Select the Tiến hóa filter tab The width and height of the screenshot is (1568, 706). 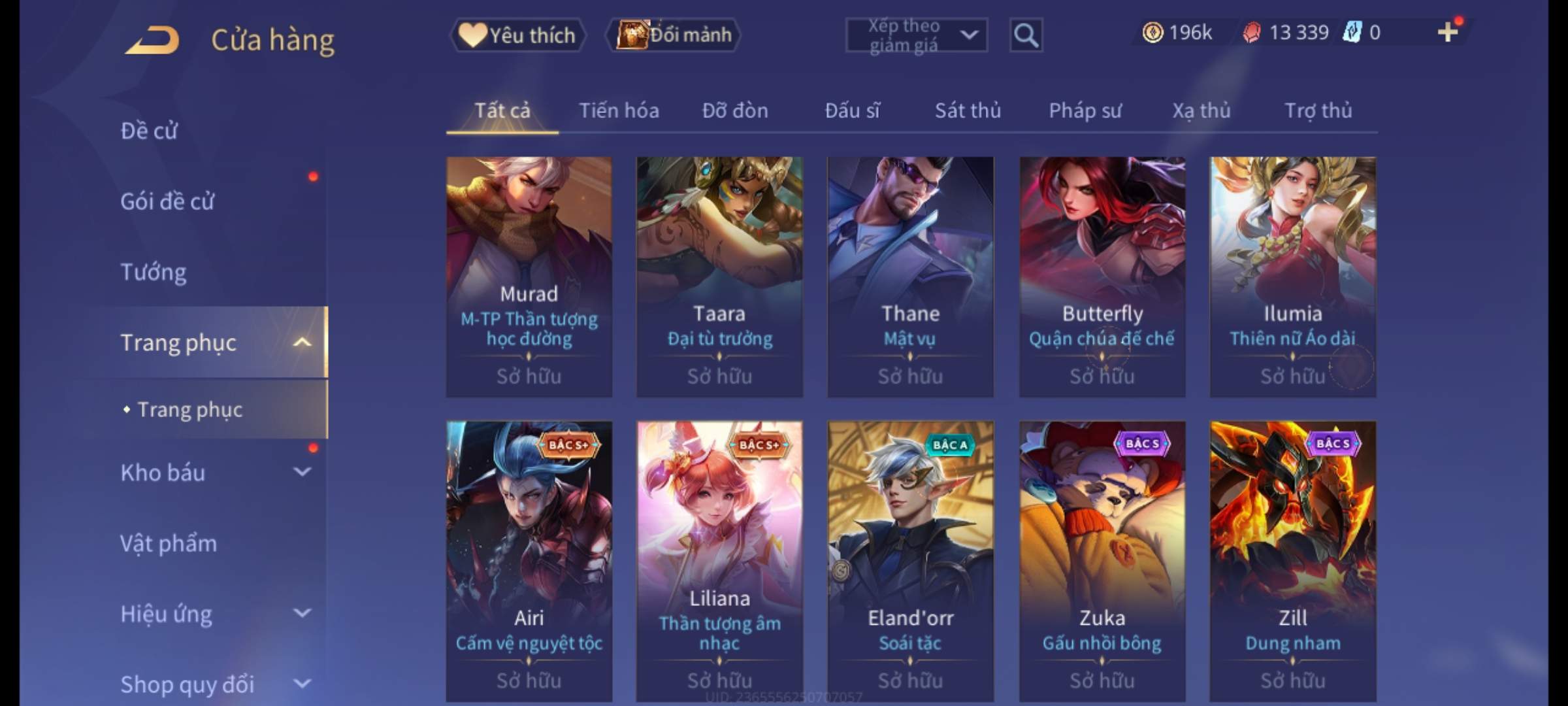[619, 110]
